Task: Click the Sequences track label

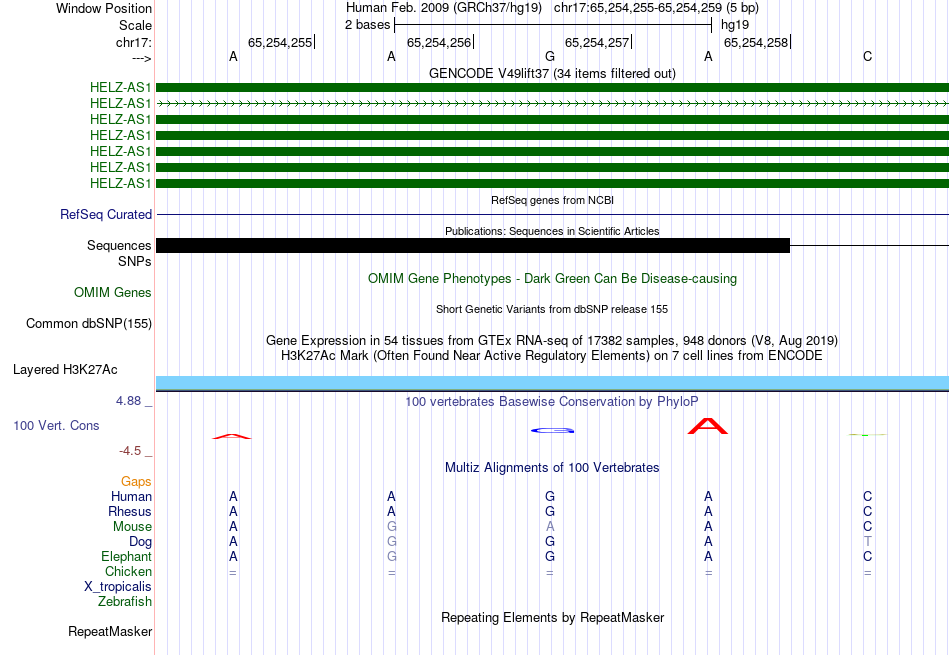Action: [x=119, y=245]
